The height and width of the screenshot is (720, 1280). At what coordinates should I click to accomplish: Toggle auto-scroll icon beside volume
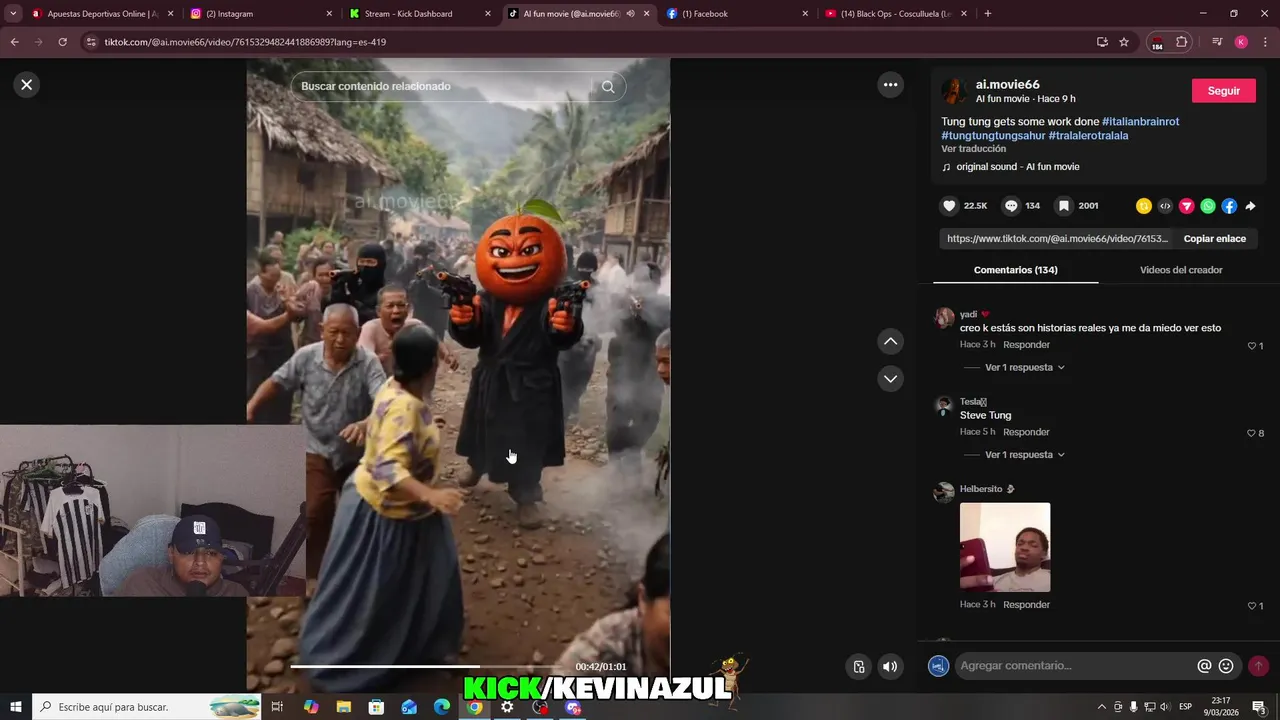pyautogui.click(x=858, y=667)
